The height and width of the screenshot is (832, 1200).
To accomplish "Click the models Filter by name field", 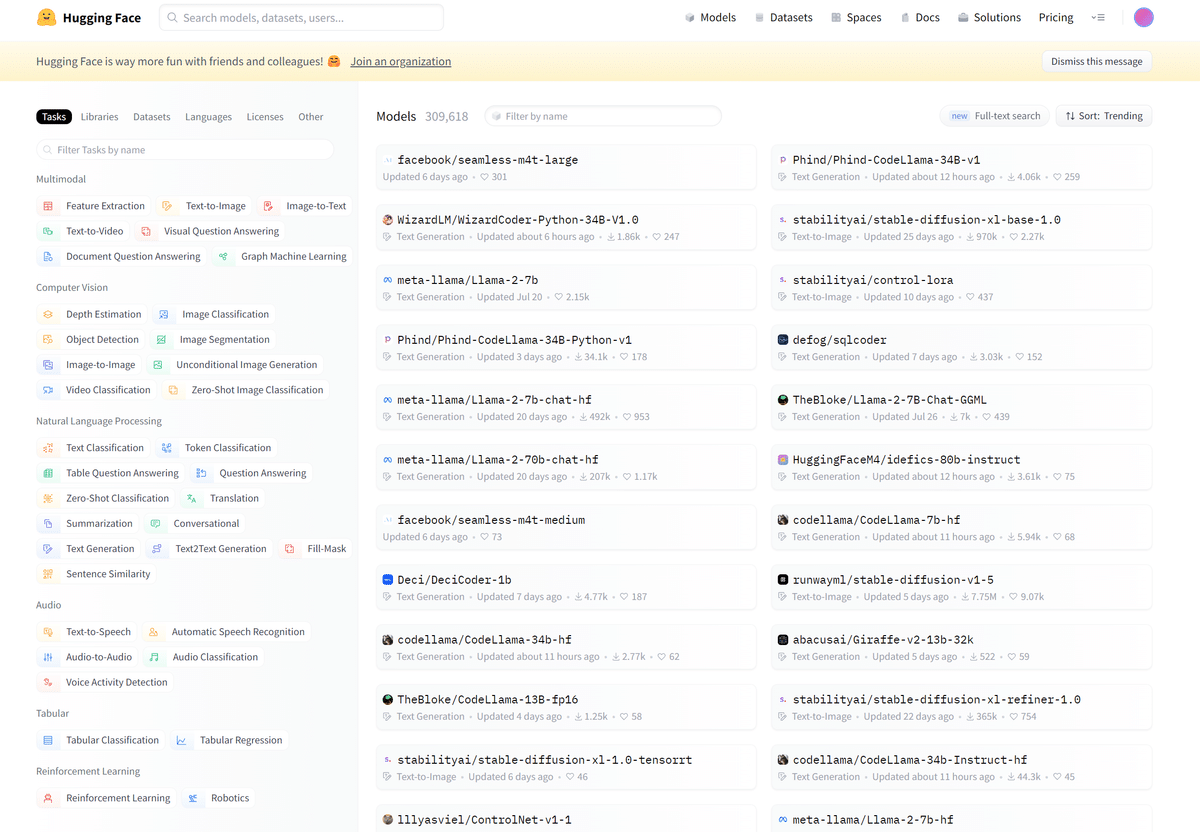I will click(603, 116).
